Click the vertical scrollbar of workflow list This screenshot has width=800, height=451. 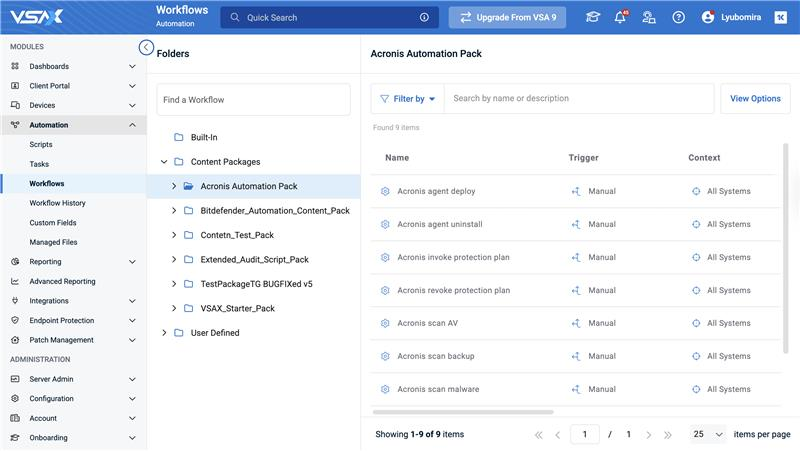785,248
